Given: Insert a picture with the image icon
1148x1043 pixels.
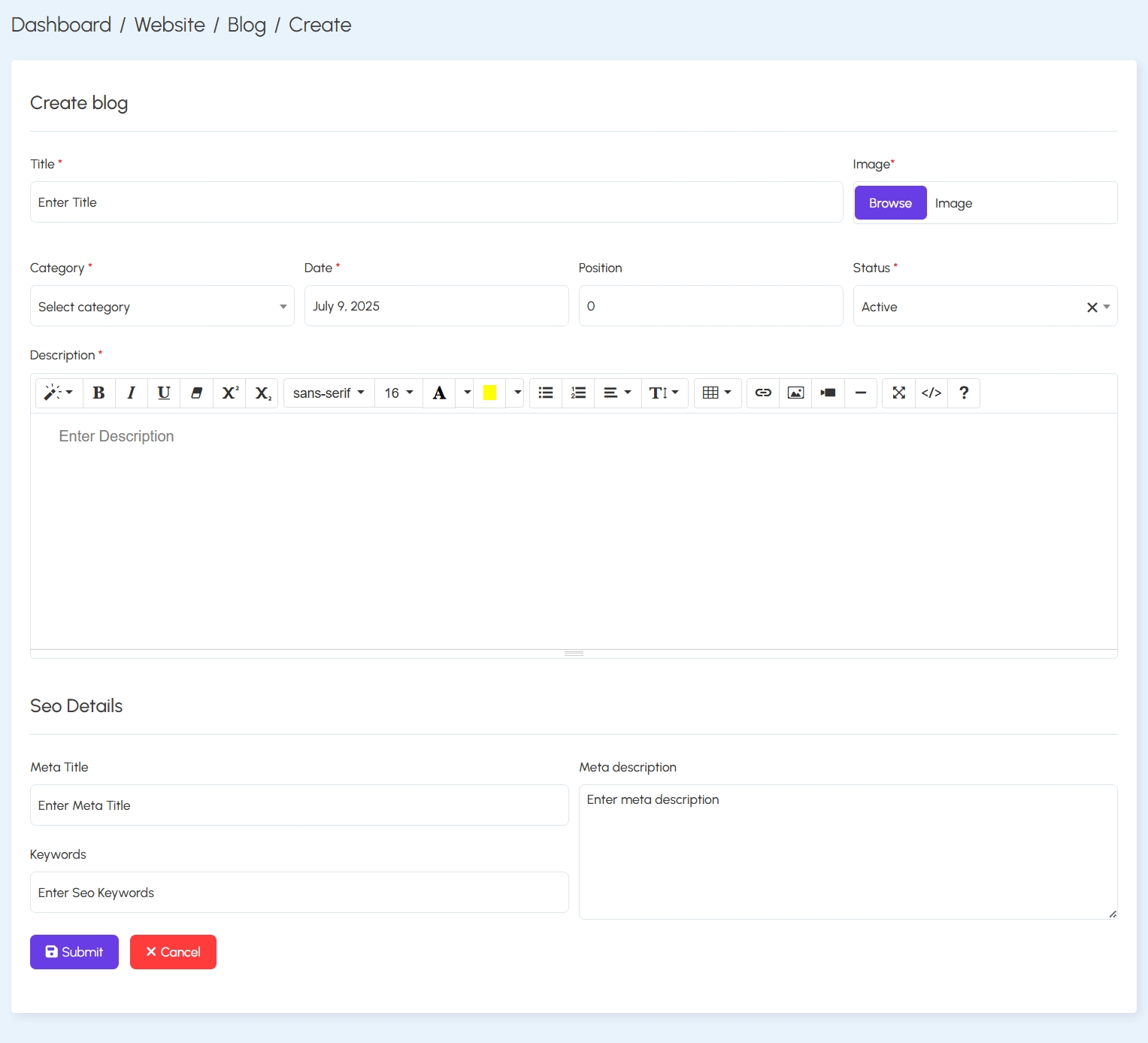Looking at the screenshot, I should pyautogui.click(x=795, y=393).
